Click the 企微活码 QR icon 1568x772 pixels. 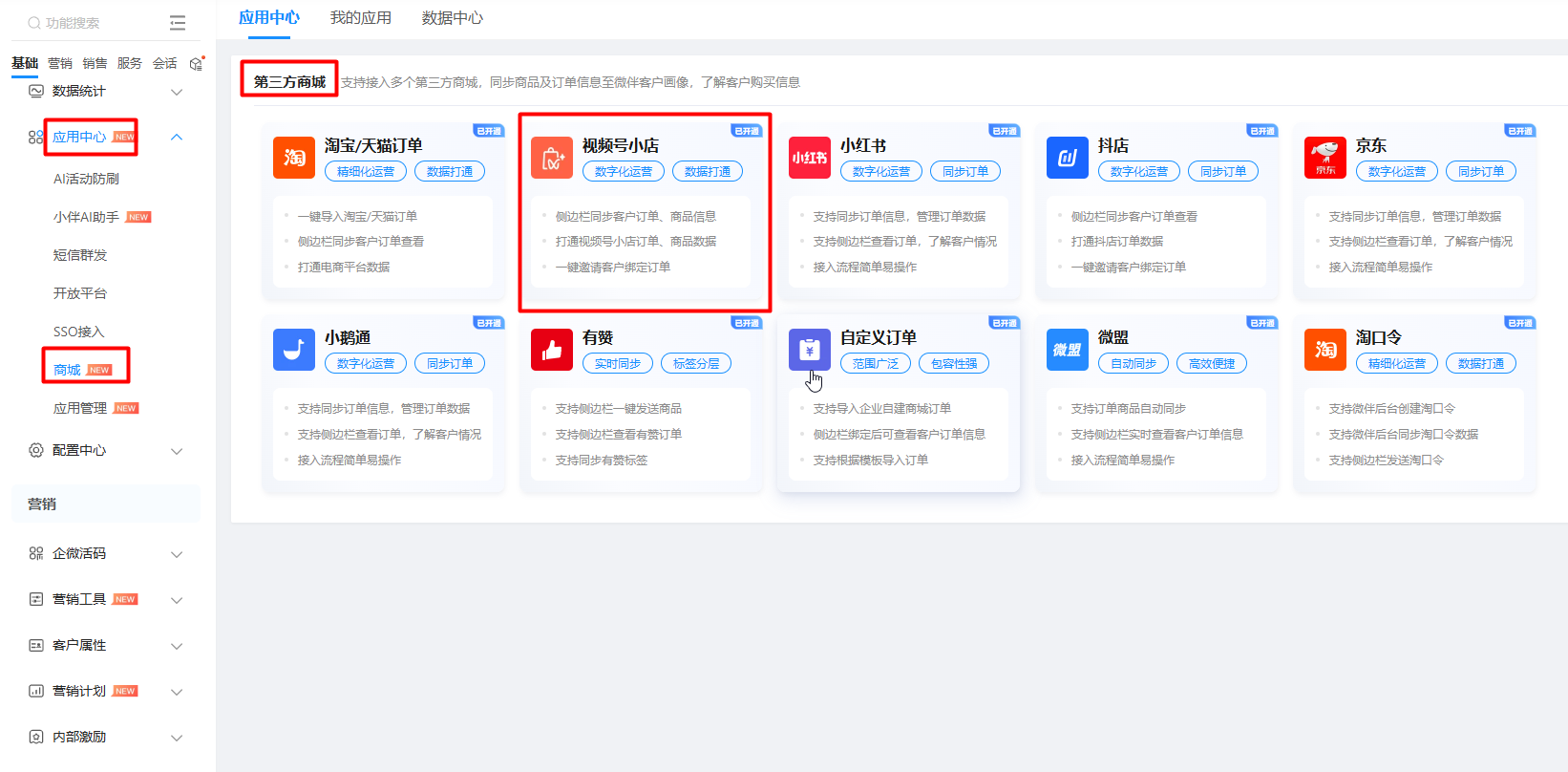[x=36, y=553]
